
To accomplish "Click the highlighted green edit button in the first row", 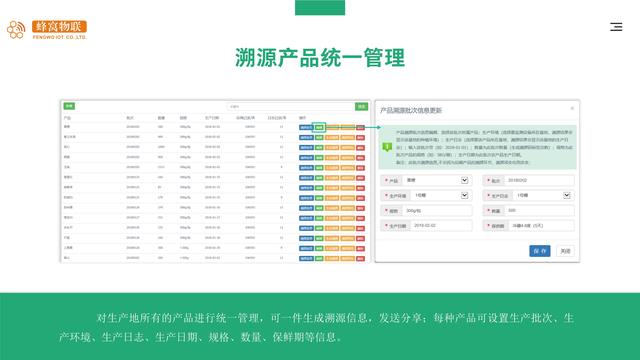I will (x=319, y=127).
